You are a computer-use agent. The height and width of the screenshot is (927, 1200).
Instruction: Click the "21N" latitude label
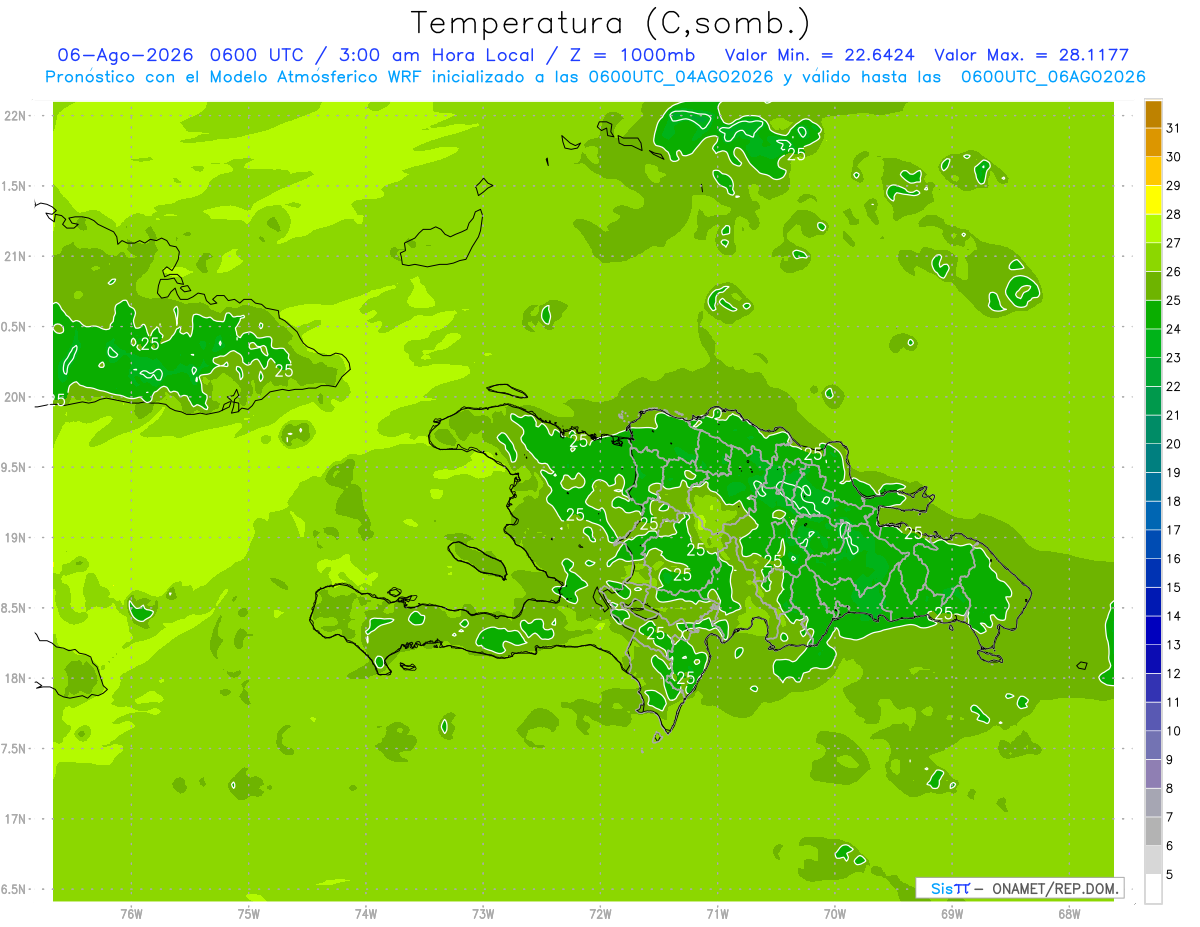[x=16, y=256]
